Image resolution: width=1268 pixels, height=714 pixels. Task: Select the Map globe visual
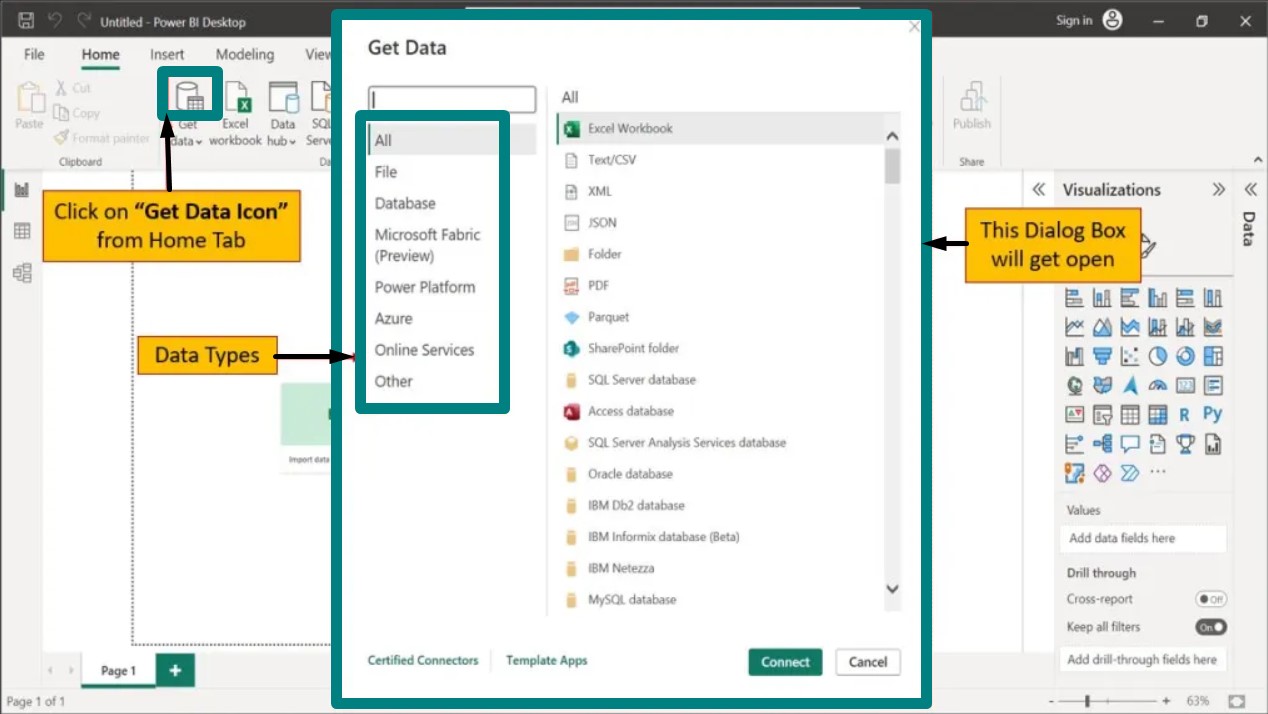(x=1075, y=385)
